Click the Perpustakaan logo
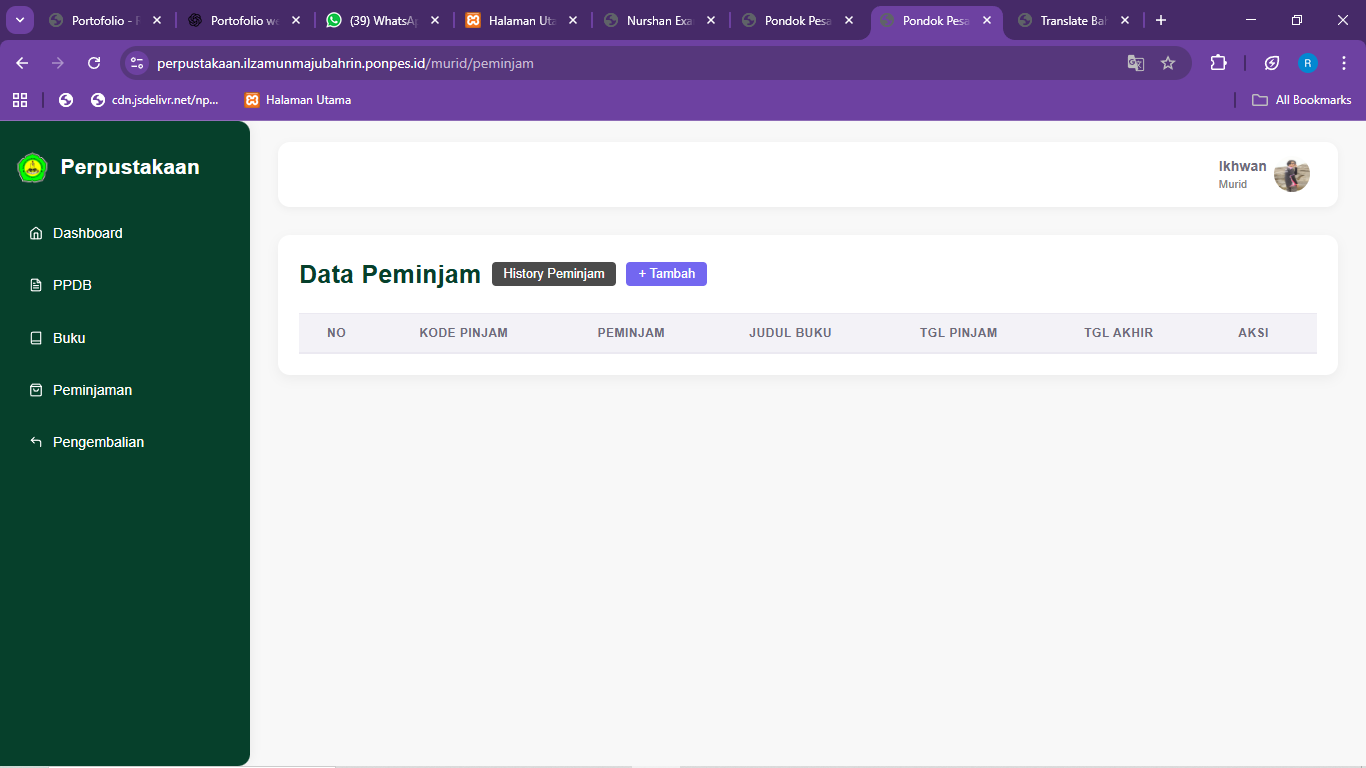Screen dimensions: 1366x768 click(x=31, y=167)
